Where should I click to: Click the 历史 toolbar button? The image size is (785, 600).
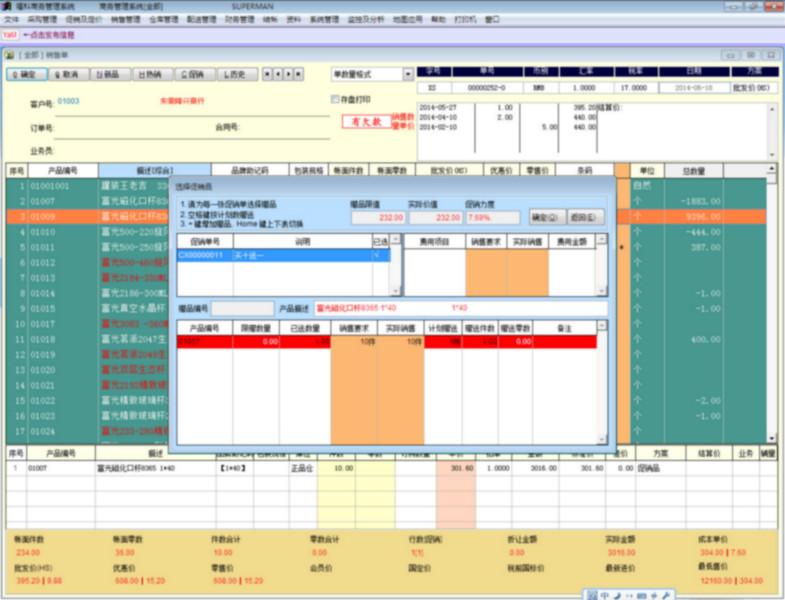(x=237, y=74)
